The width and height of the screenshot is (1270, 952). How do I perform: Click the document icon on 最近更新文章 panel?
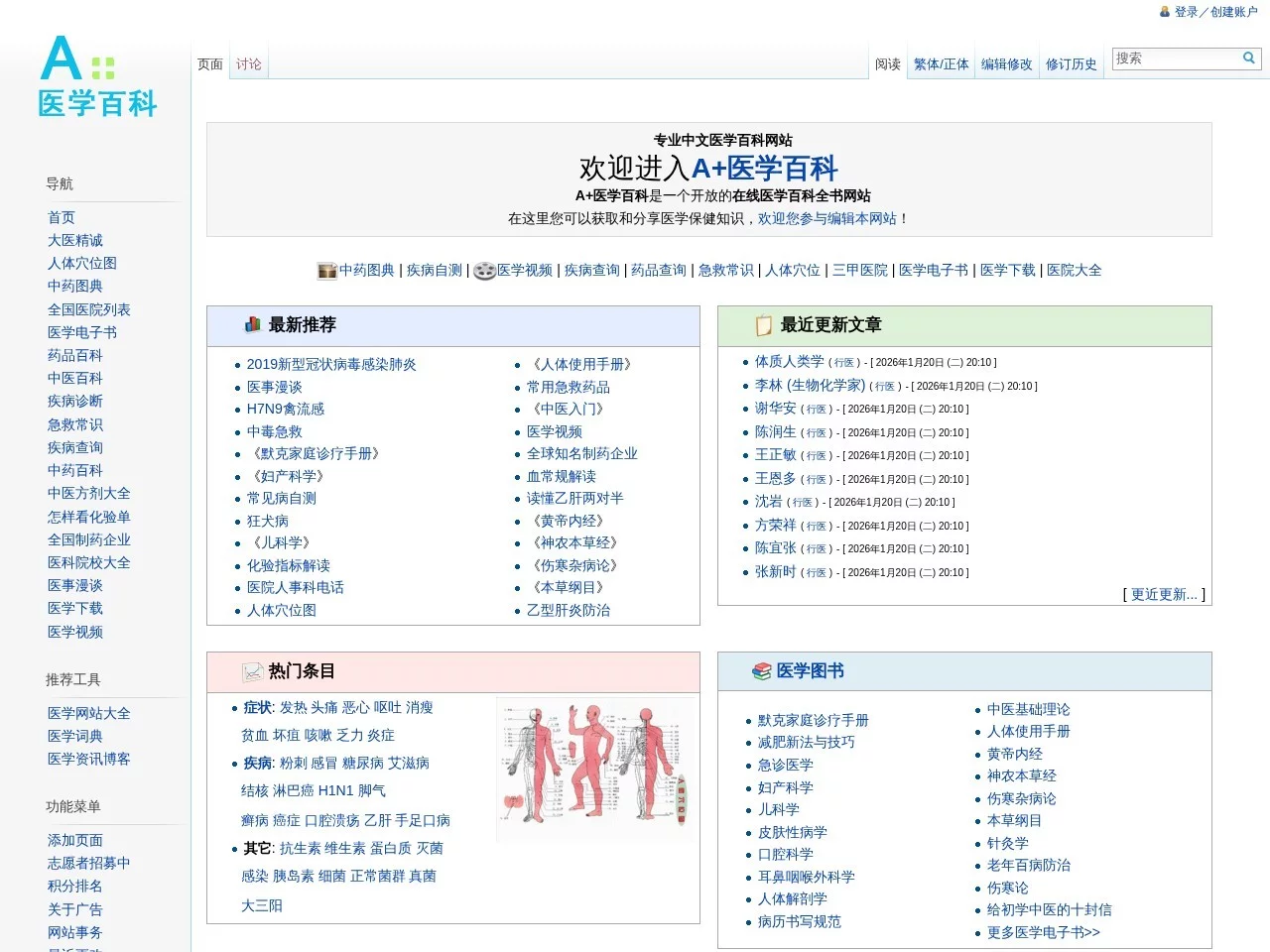pyautogui.click(x=764, y=324)
